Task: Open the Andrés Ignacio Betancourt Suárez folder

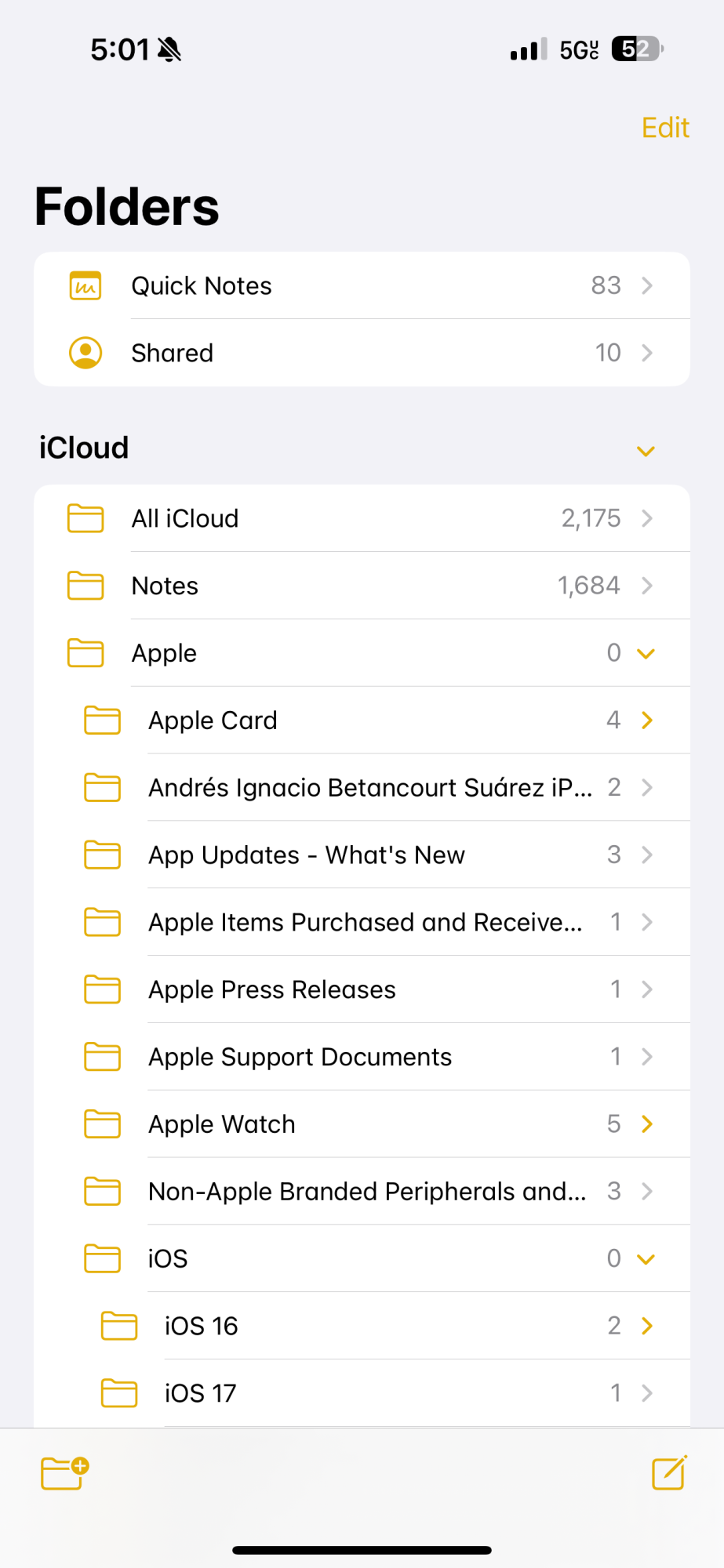Action: 362,787
